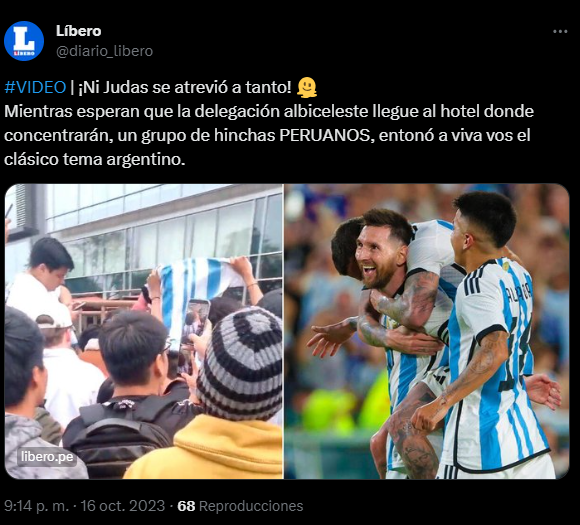Open the right photo of players celebrating

426,331
